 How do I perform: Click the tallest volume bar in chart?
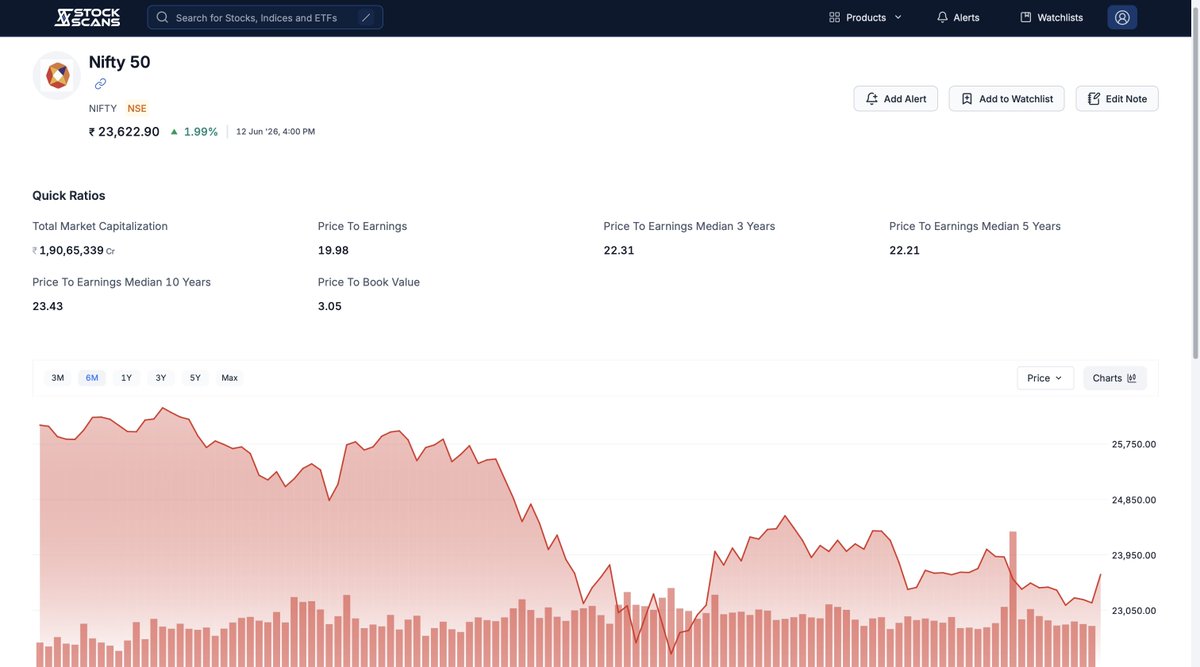pyautogui.click(x=1013, y=599)
